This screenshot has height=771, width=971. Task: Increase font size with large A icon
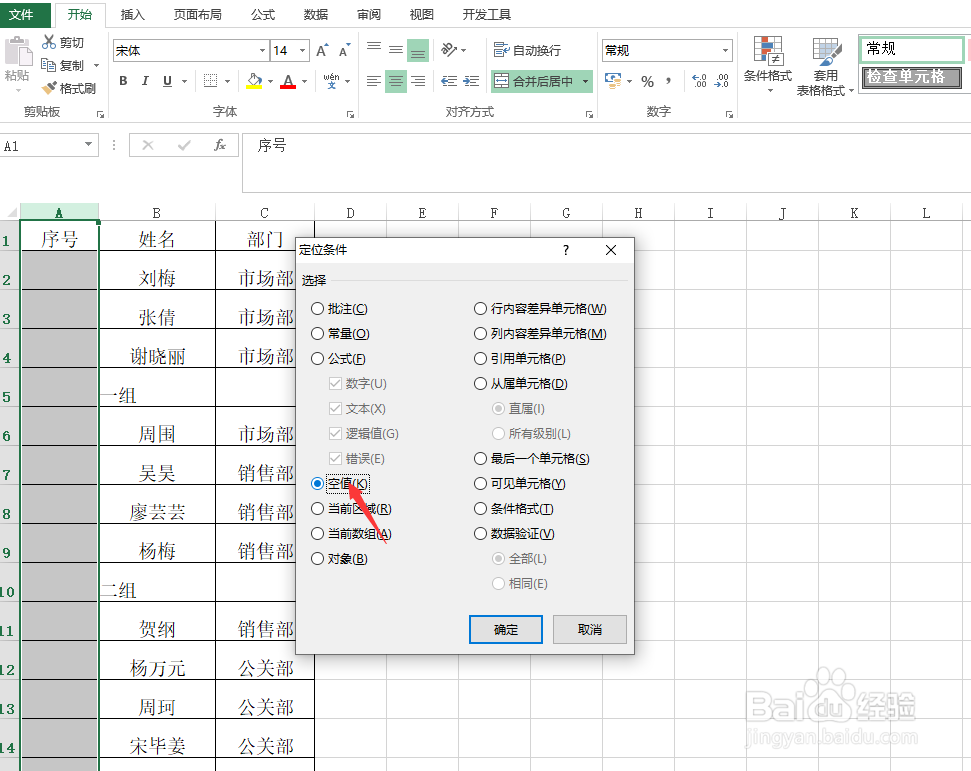(x=322, y=51)
